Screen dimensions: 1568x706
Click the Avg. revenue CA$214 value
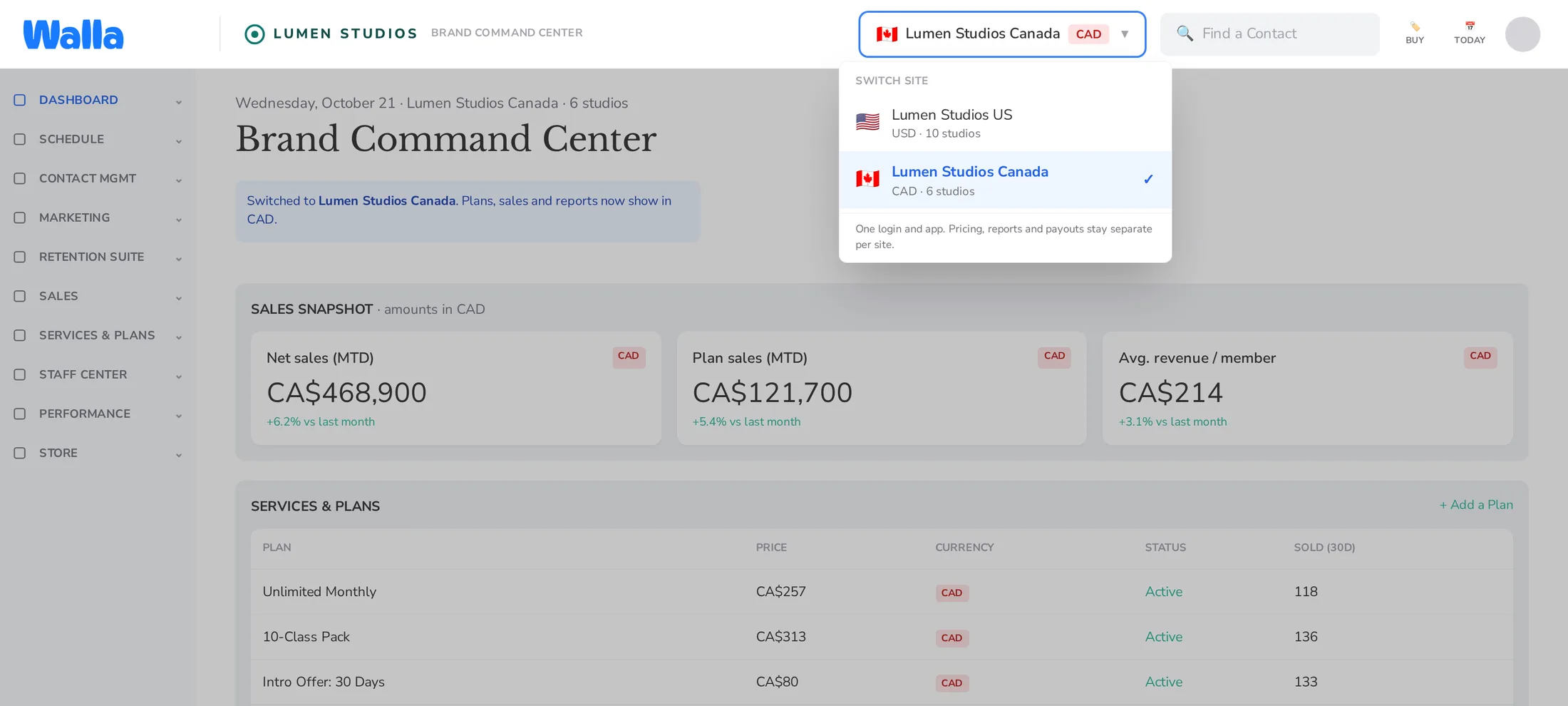pos(1171,393)
